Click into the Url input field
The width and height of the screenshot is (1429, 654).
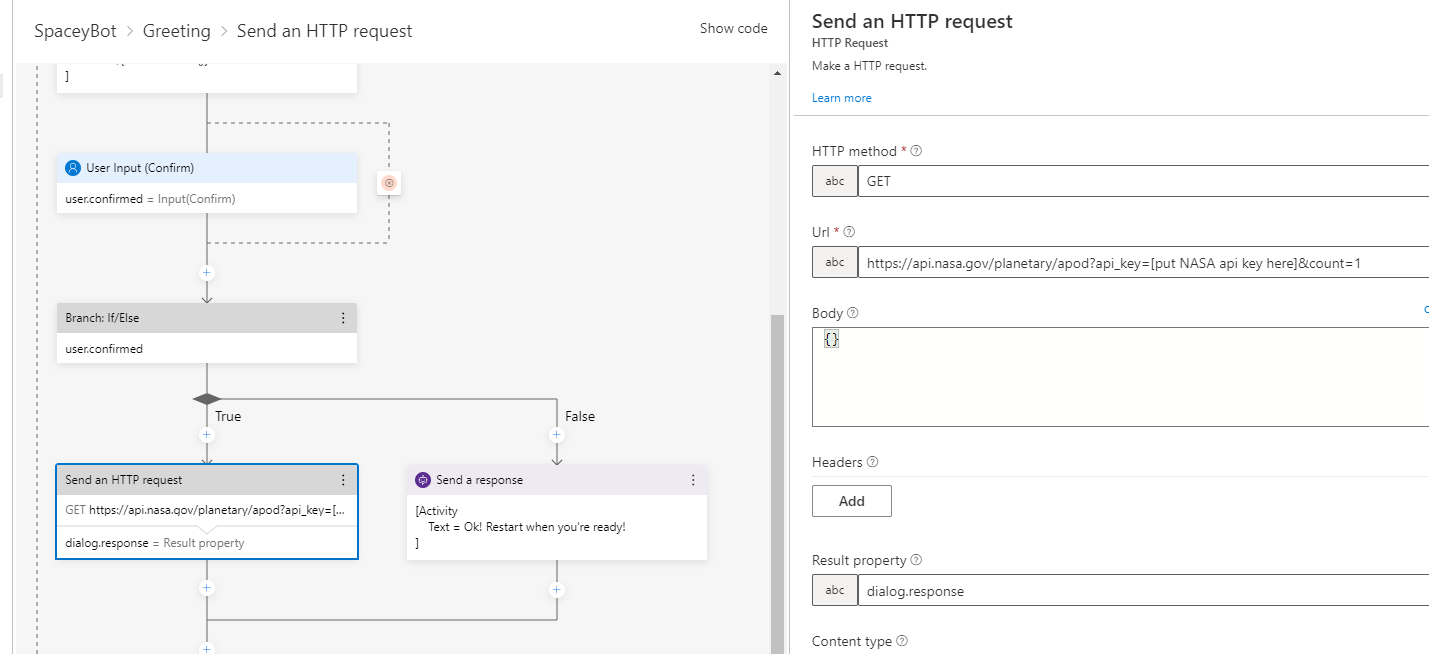(1140, 263)
